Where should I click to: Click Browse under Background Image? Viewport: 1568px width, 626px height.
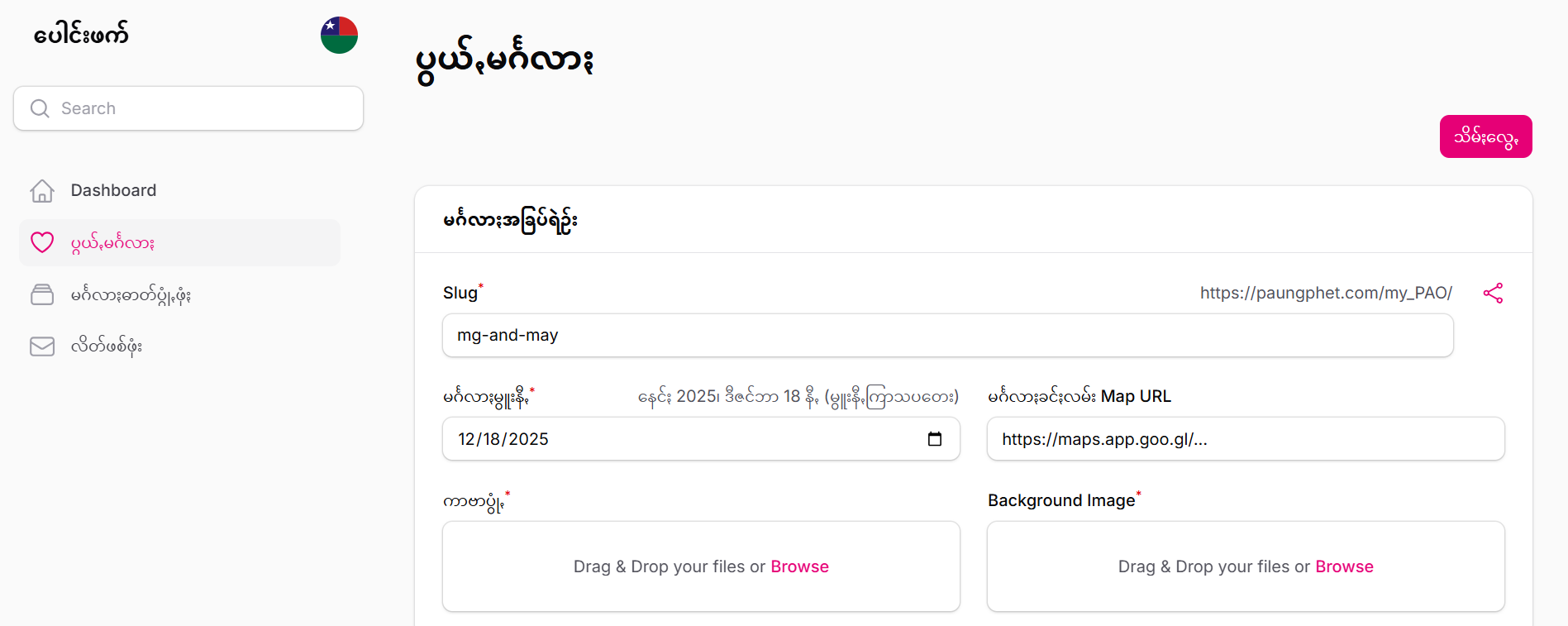pos(1344,566)
